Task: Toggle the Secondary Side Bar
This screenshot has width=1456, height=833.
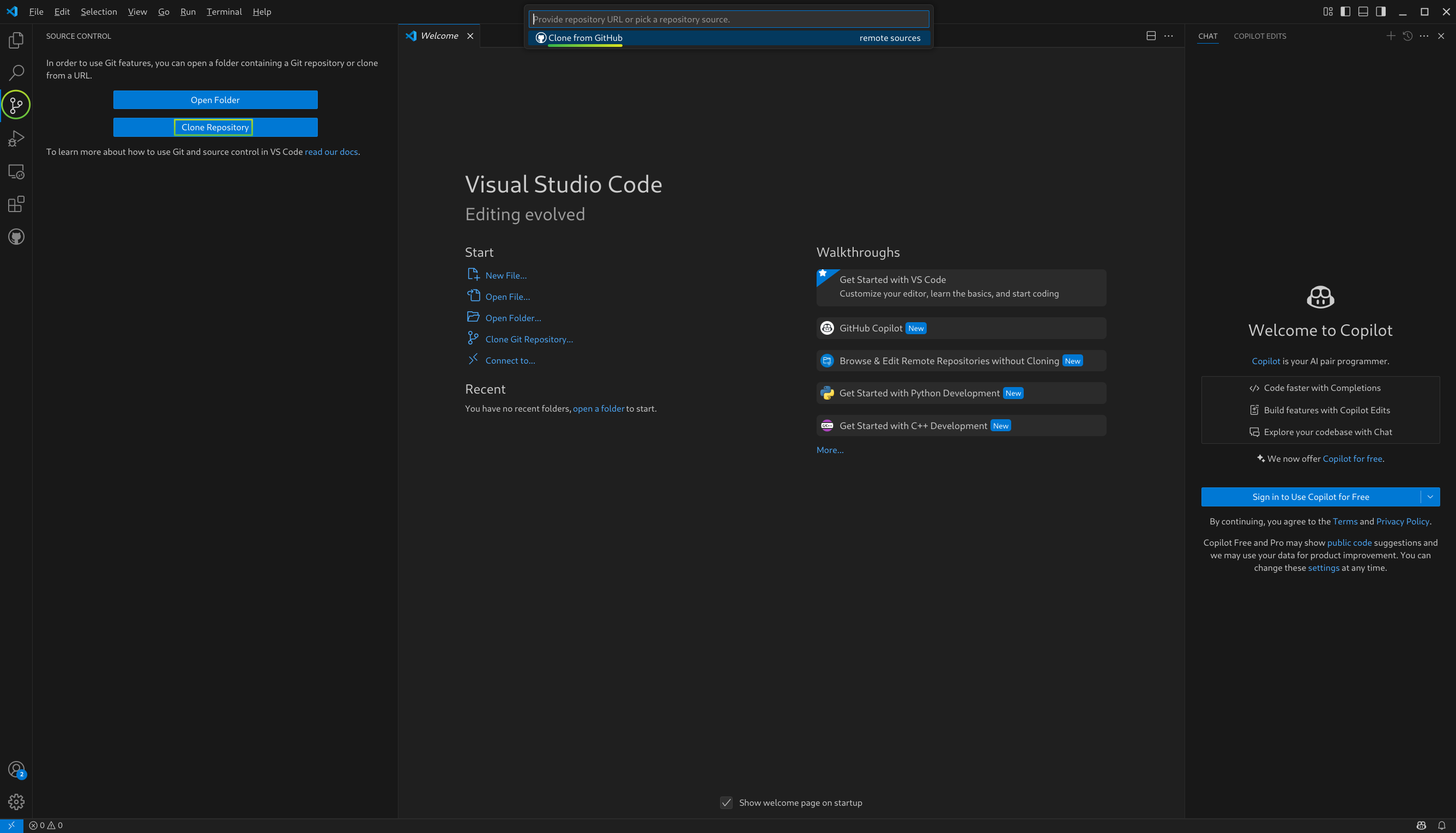Action: [1381, 11]
